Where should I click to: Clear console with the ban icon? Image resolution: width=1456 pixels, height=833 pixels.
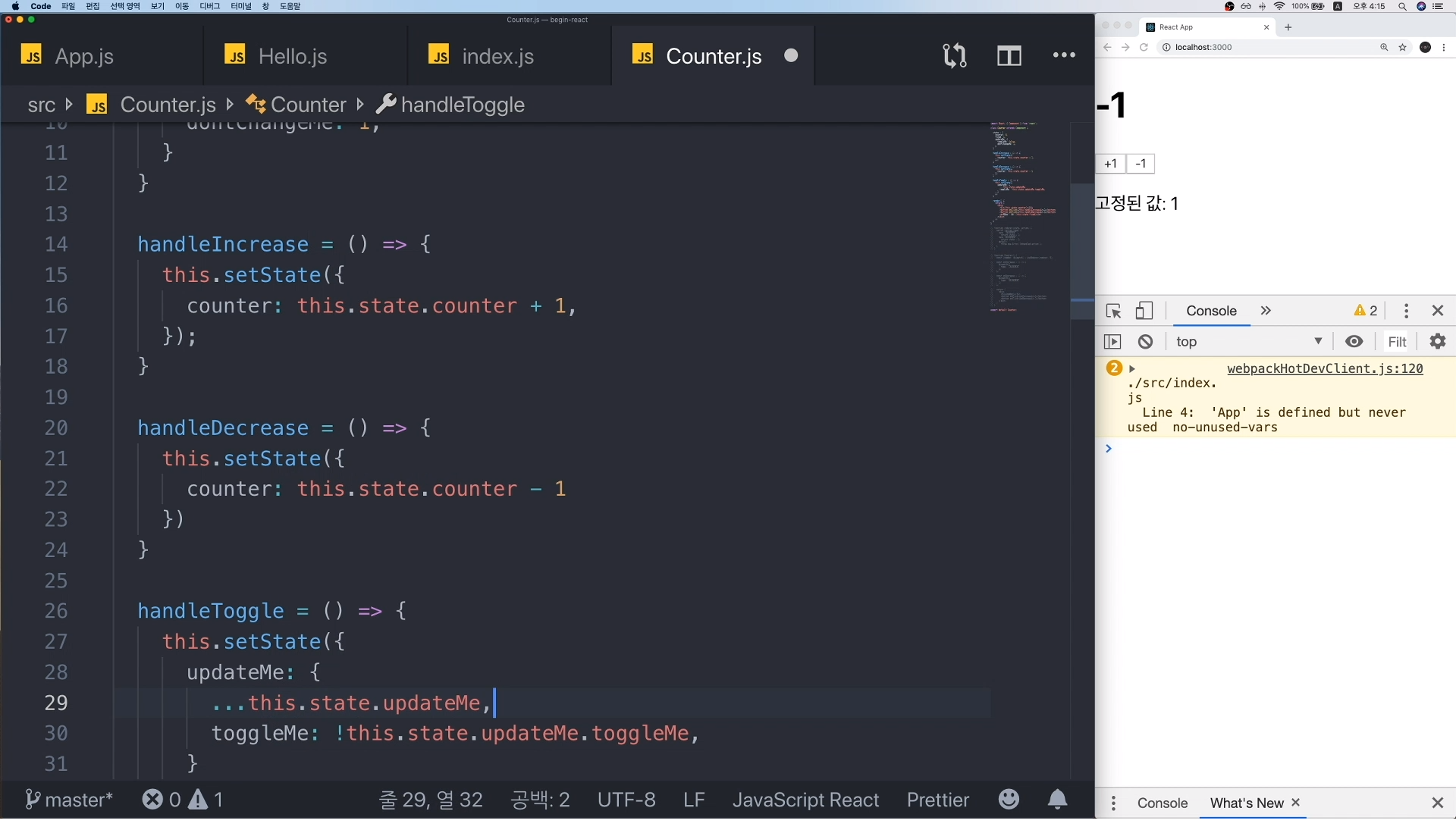tap(1145, 342)
